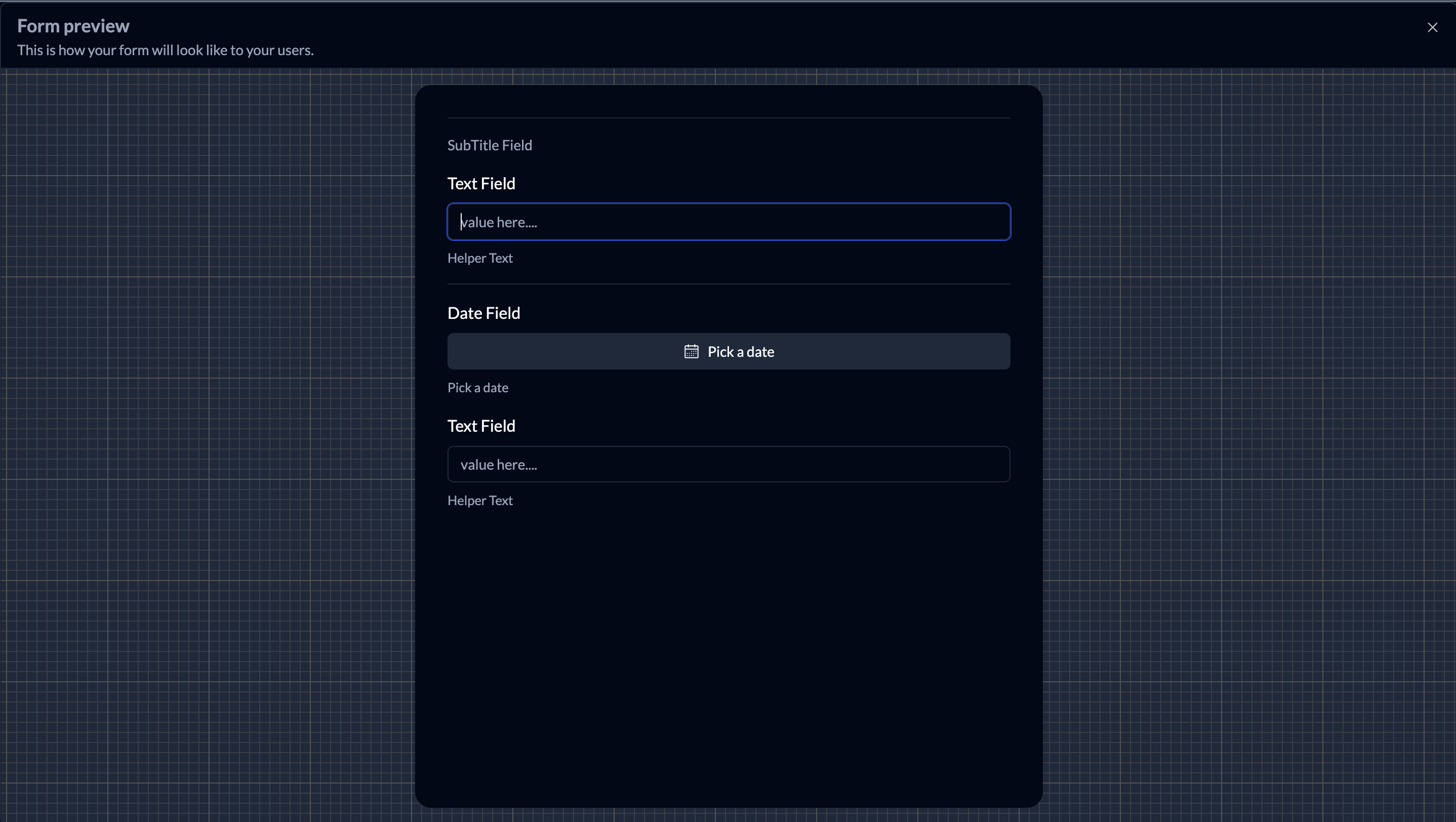Click the first Text Field label
Image resolution: width=1456 pixels, height=822 pixels.
click(x=481, y=184)
